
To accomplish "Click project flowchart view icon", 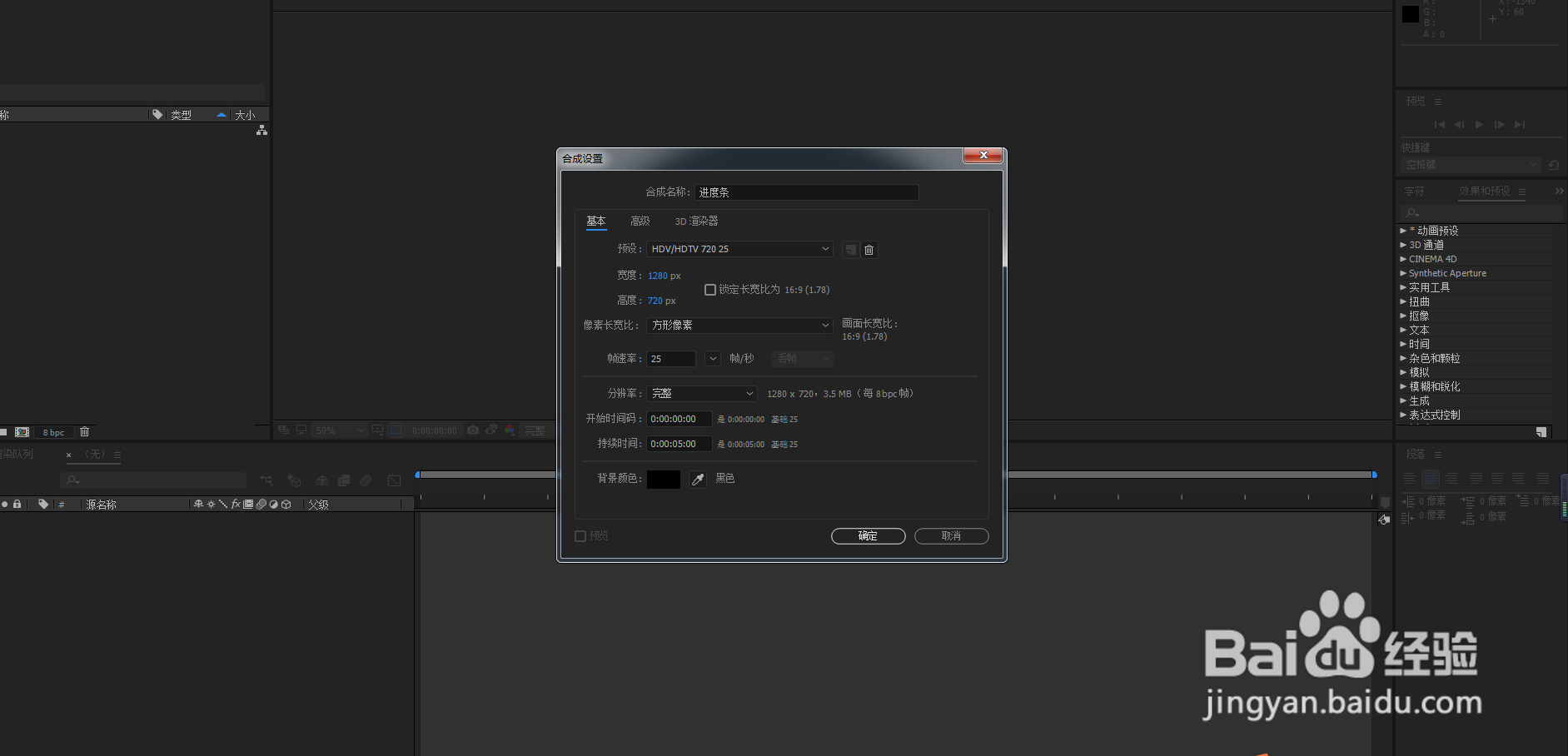I will click(261, 131).
